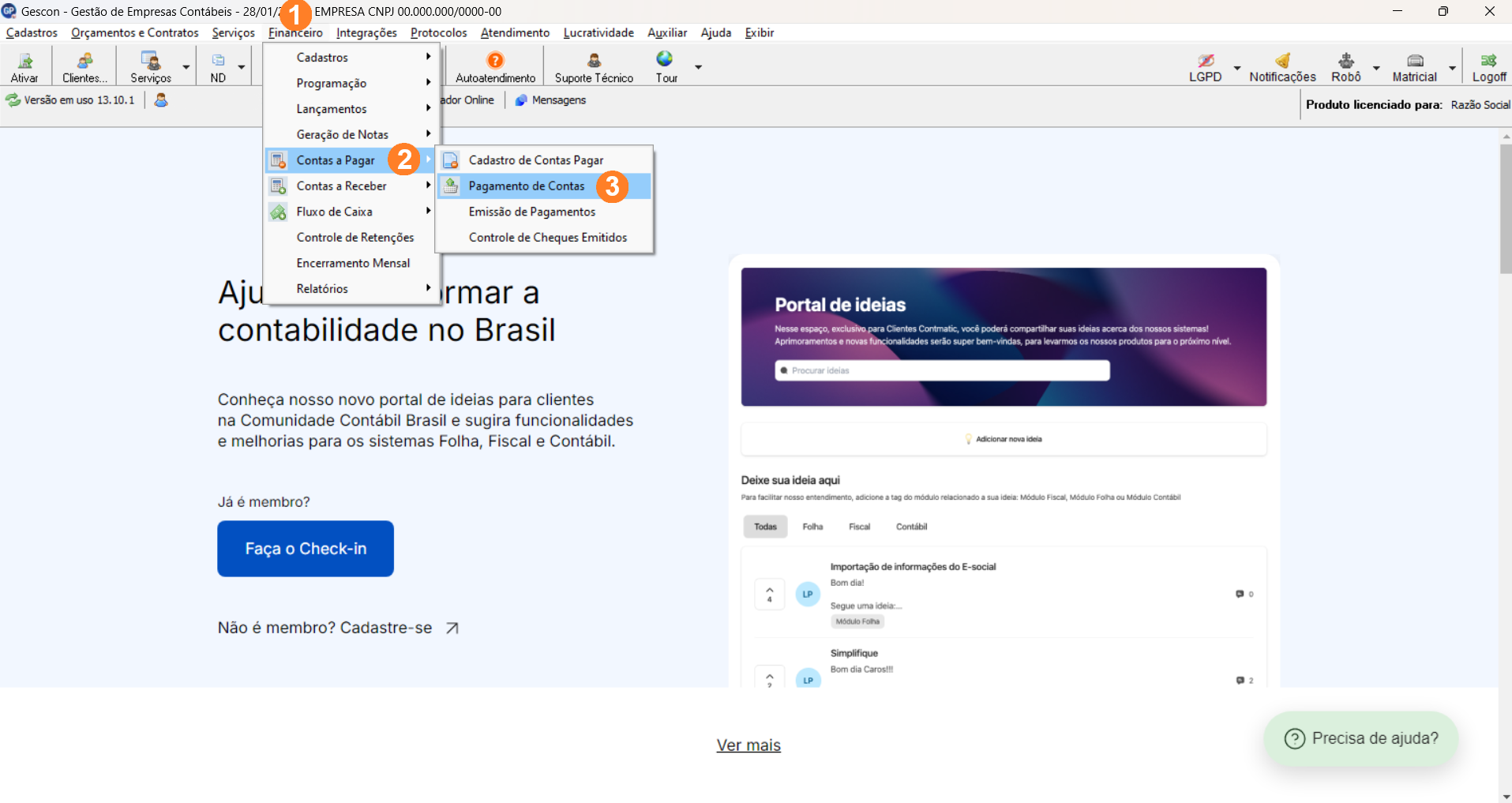Screen dimensions: 1512x803
Task: Click the Gescon app icon in title bar
Action: (x=9, y=11)
